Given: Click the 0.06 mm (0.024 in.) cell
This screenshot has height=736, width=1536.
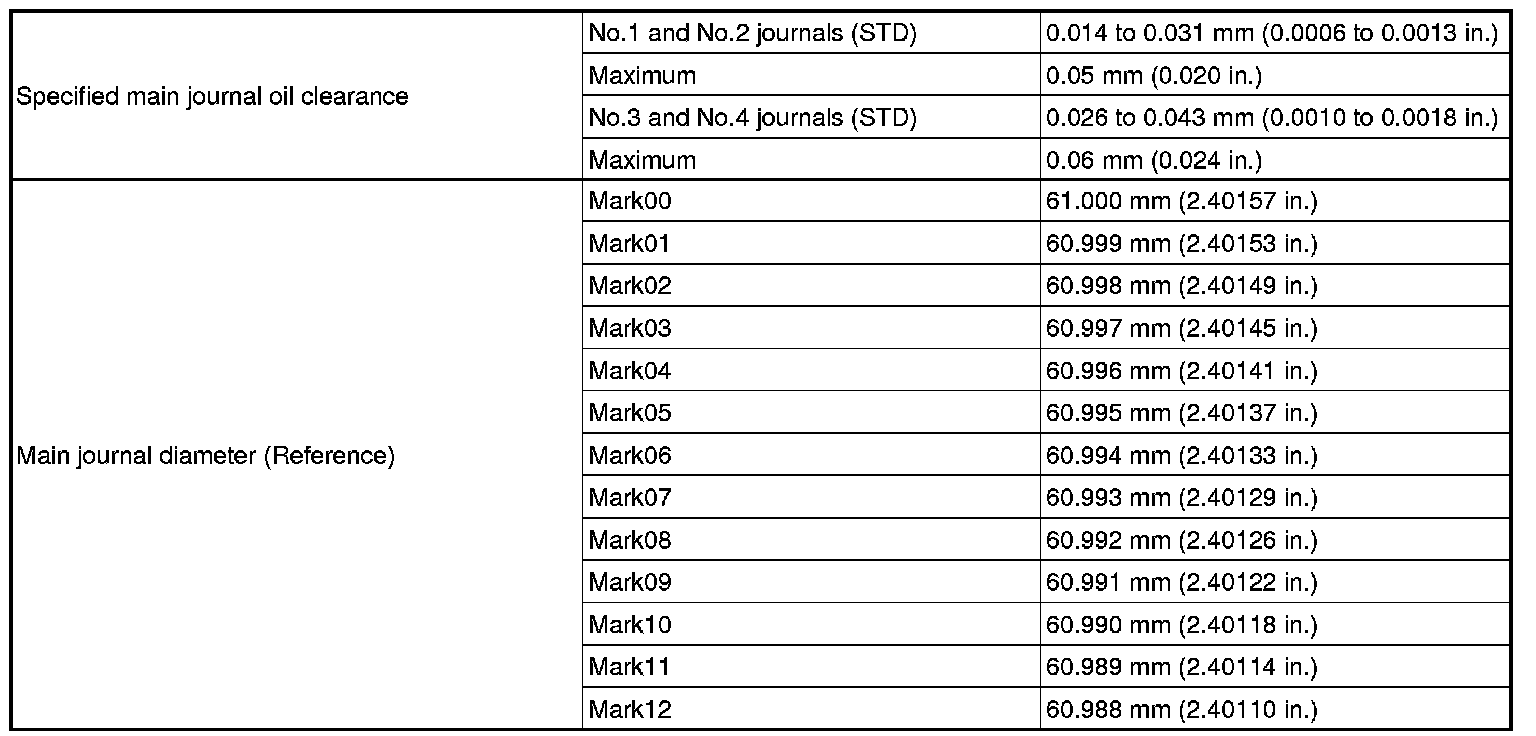Looking at the screenshot, I should coord(1274,159).
